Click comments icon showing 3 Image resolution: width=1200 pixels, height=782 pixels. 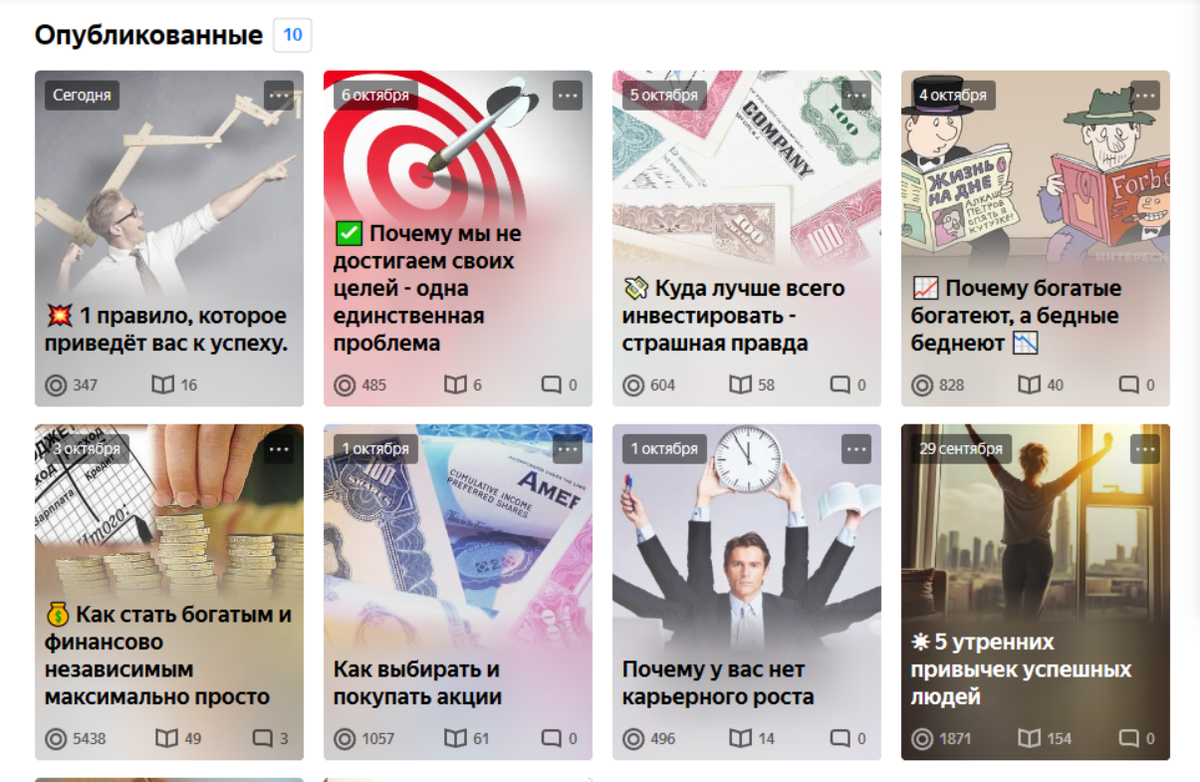(x=262, y=739)
